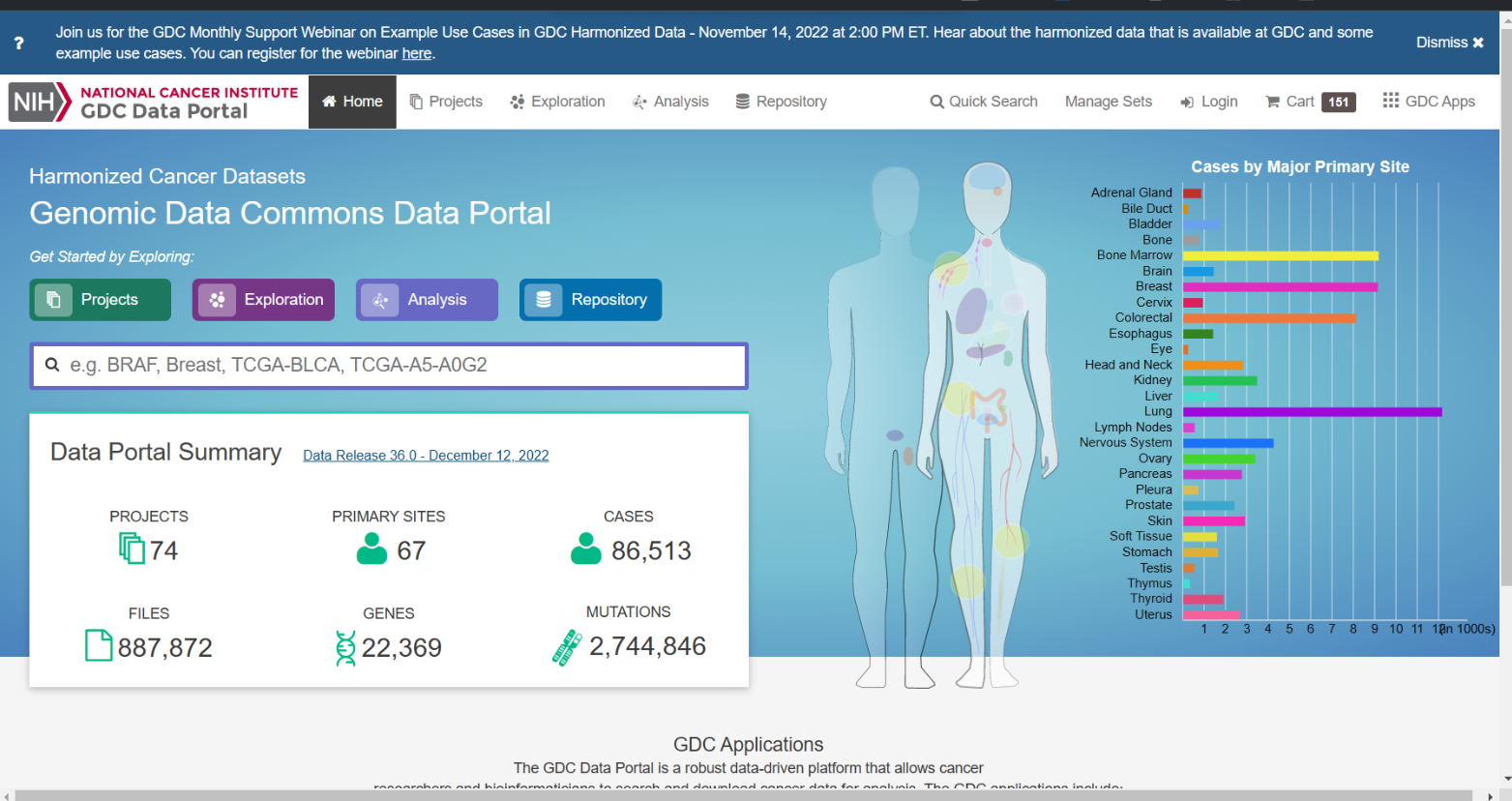Click the icon inside purple Exploration button
1512x801 pixels.
pyautogui.click(x=217, y=300)
